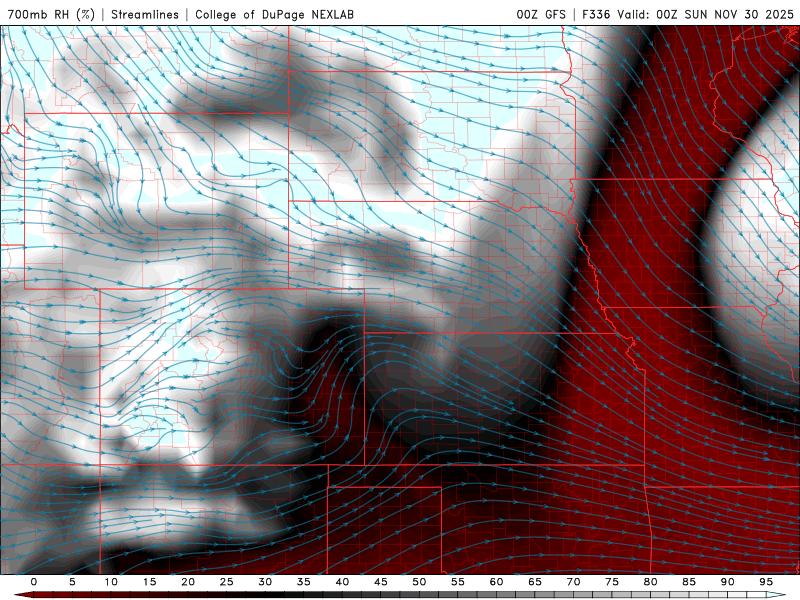This screenshot has height=600, width=800.
Task: Click the "F336" forecast hour text
Action: pos(596,14)
